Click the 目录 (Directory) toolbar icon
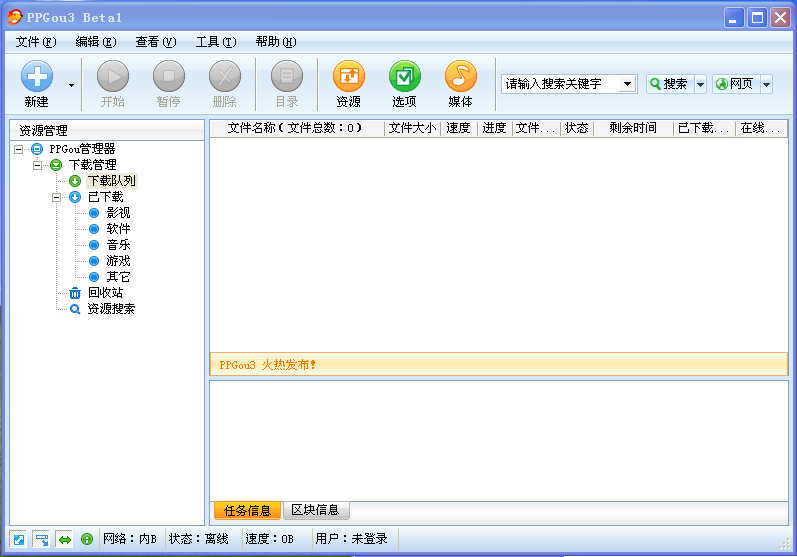 tap(287, 84)
